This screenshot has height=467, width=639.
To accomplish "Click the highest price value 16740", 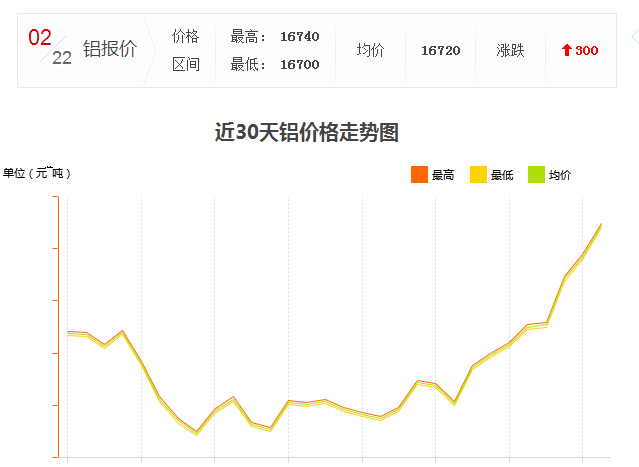I will [x=299, y=37].
